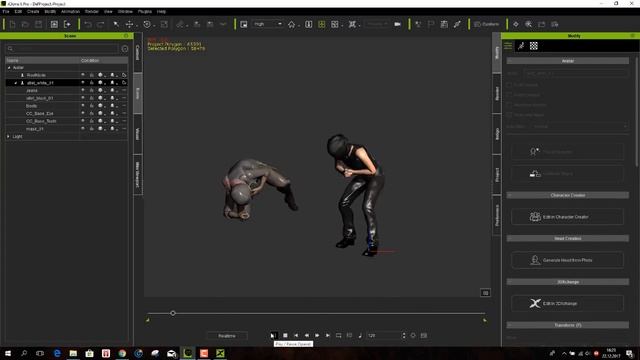Screen dimensions: 640x360
Task: Click the Realtime button in playbar
Action: tap(227, 336)
